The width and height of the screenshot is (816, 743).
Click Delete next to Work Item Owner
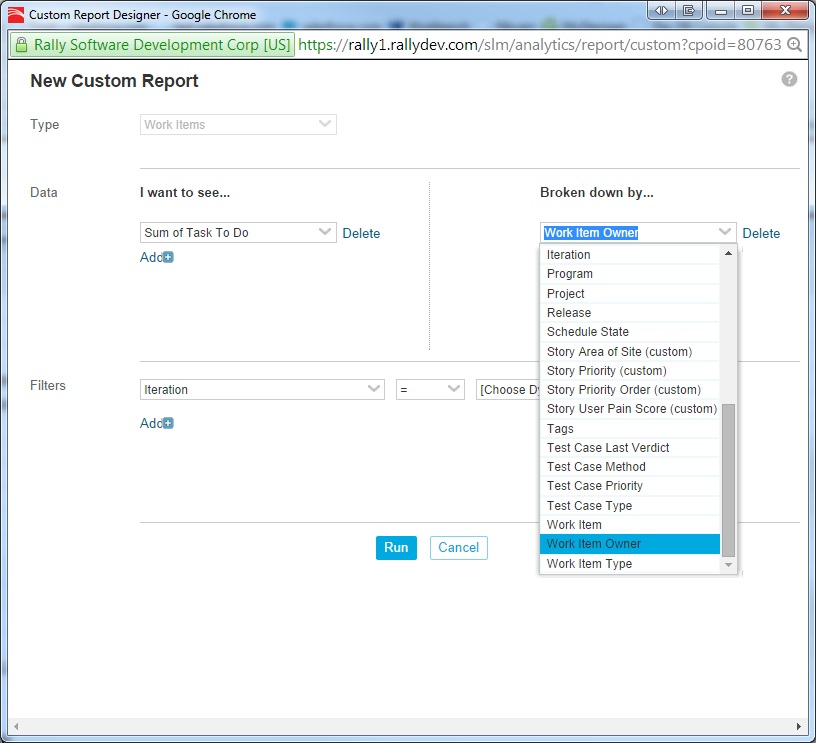[x=762, y=233]
